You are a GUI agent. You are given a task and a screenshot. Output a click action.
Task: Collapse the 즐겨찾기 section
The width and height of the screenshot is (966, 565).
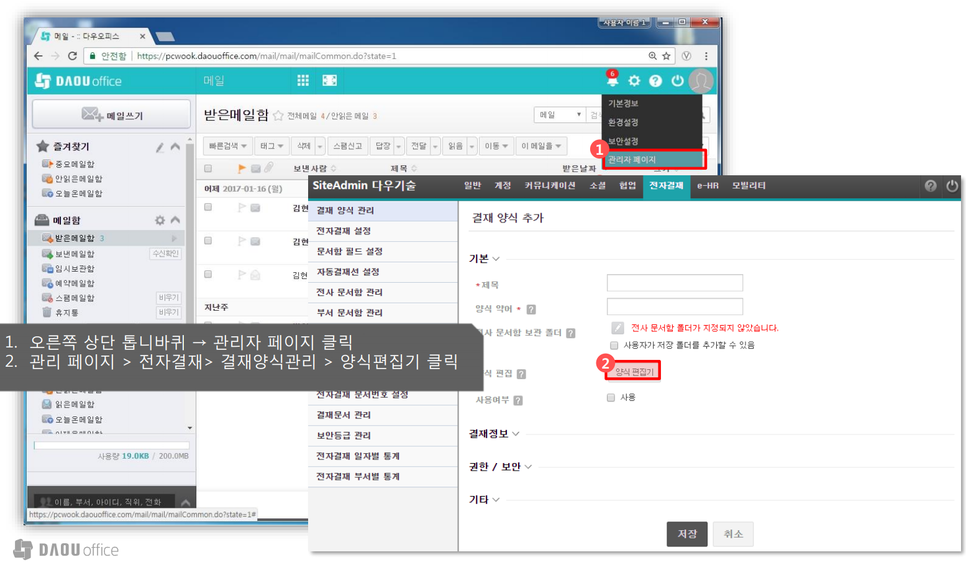176,147
